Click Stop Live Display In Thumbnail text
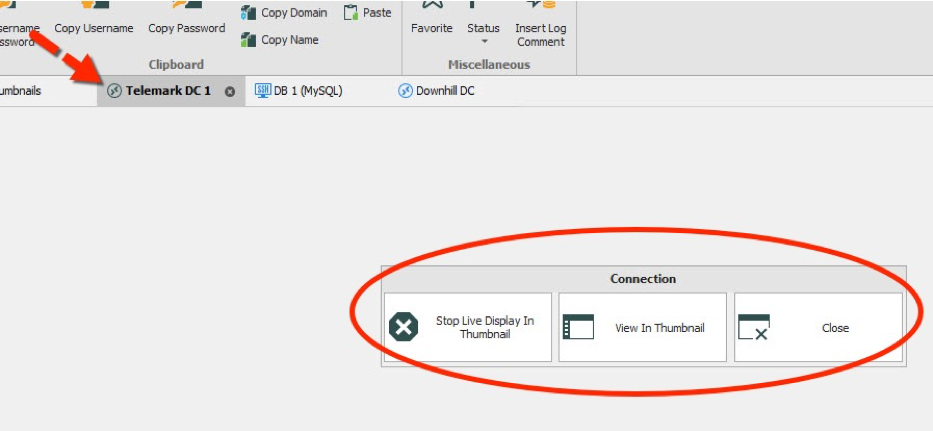The width and height of the screenshot is (933, 431). point(484,327)
